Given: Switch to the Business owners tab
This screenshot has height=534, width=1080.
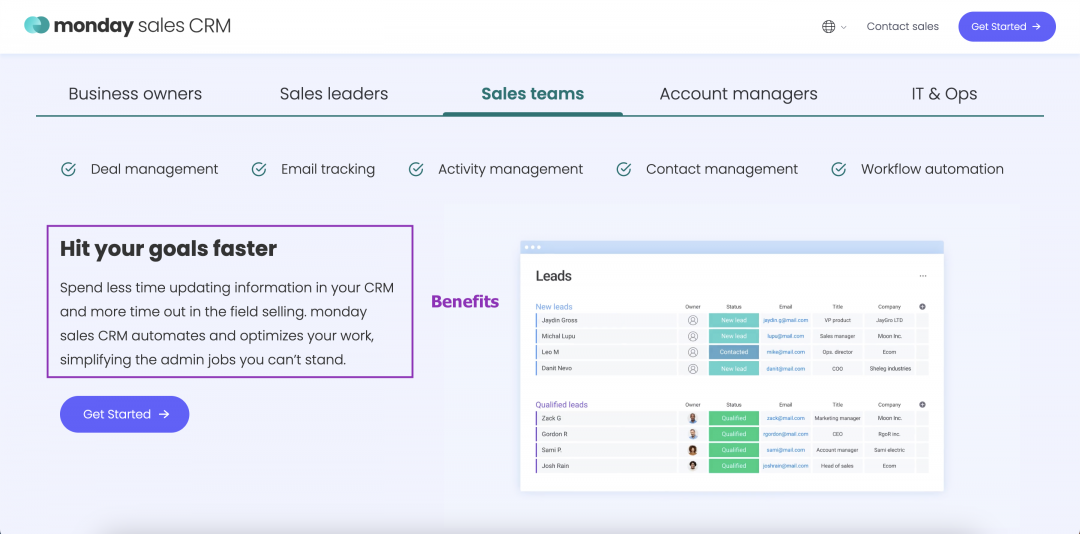Looking at the screenshot, I should [135, 94].
